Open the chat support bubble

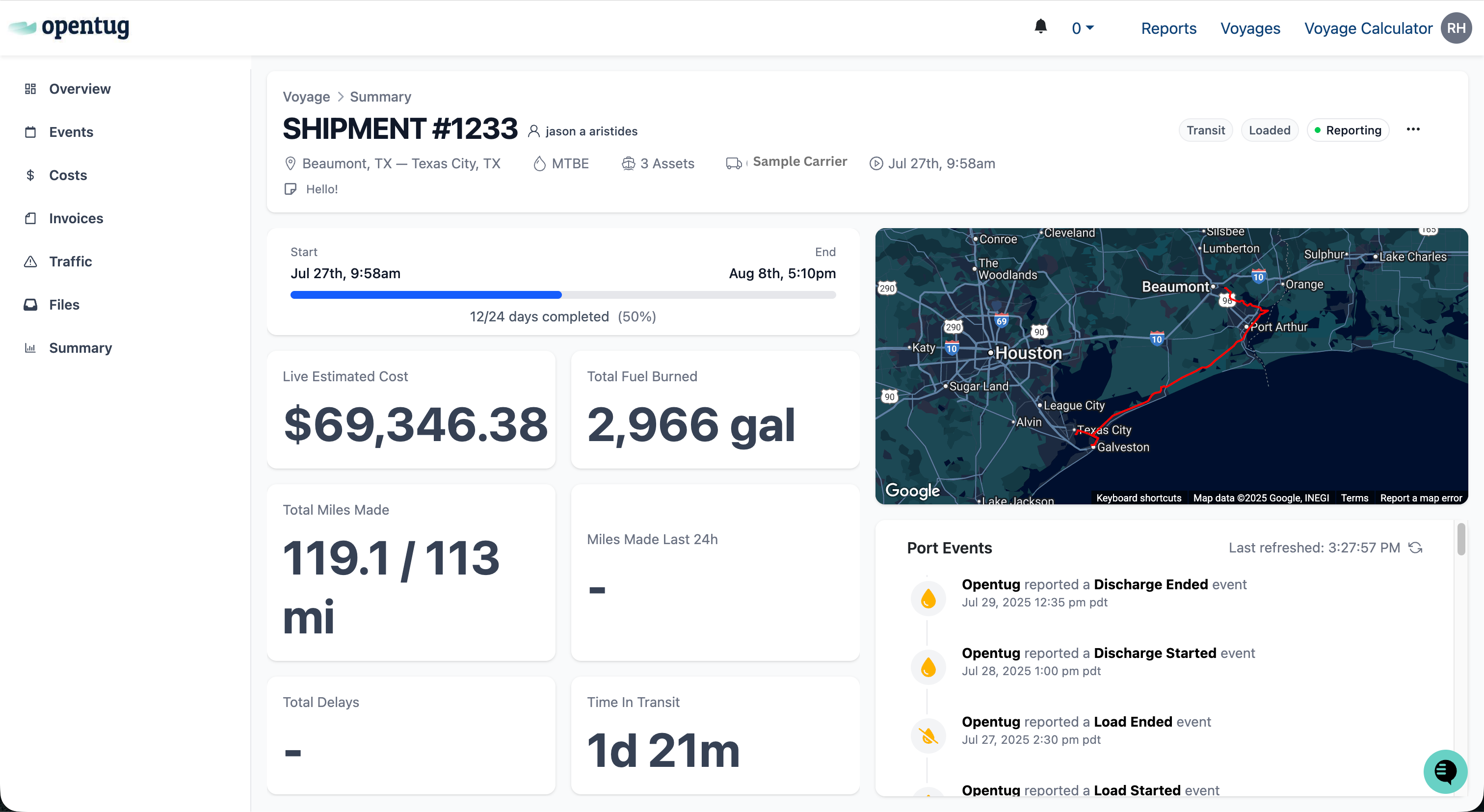1445,771
